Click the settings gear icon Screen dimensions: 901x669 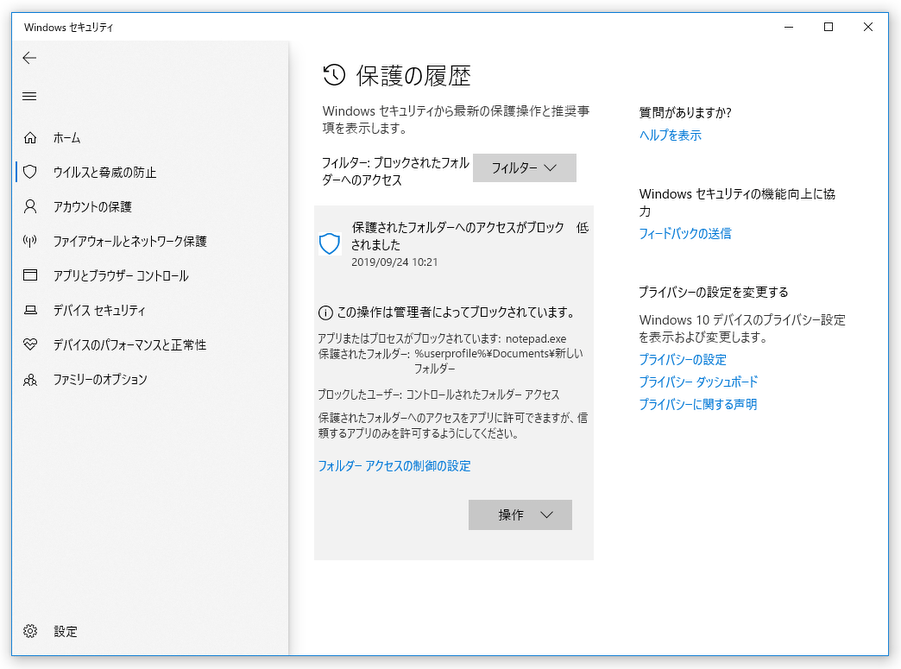coord(30,631)
